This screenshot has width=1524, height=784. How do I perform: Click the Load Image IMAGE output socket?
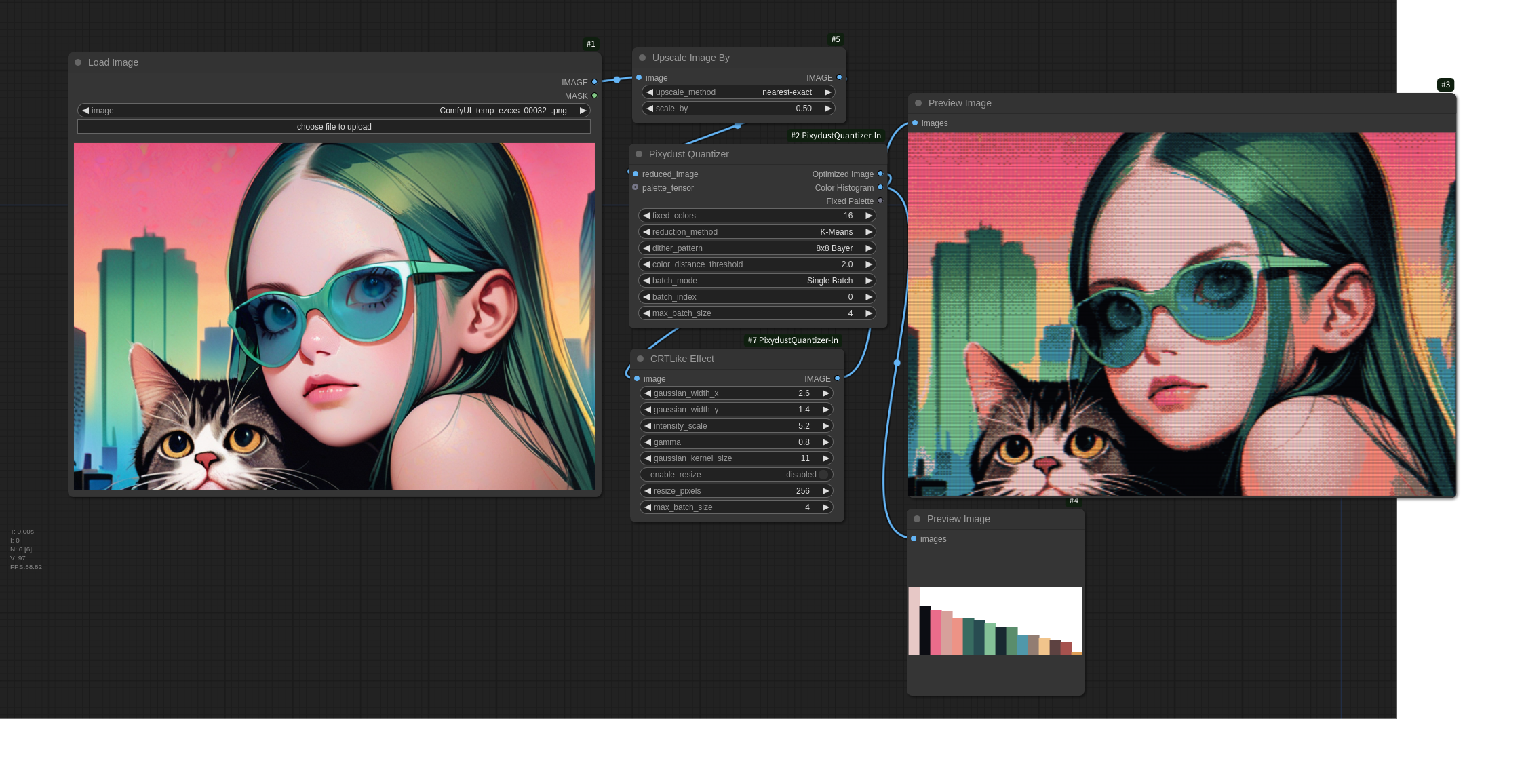pos(595,82)
